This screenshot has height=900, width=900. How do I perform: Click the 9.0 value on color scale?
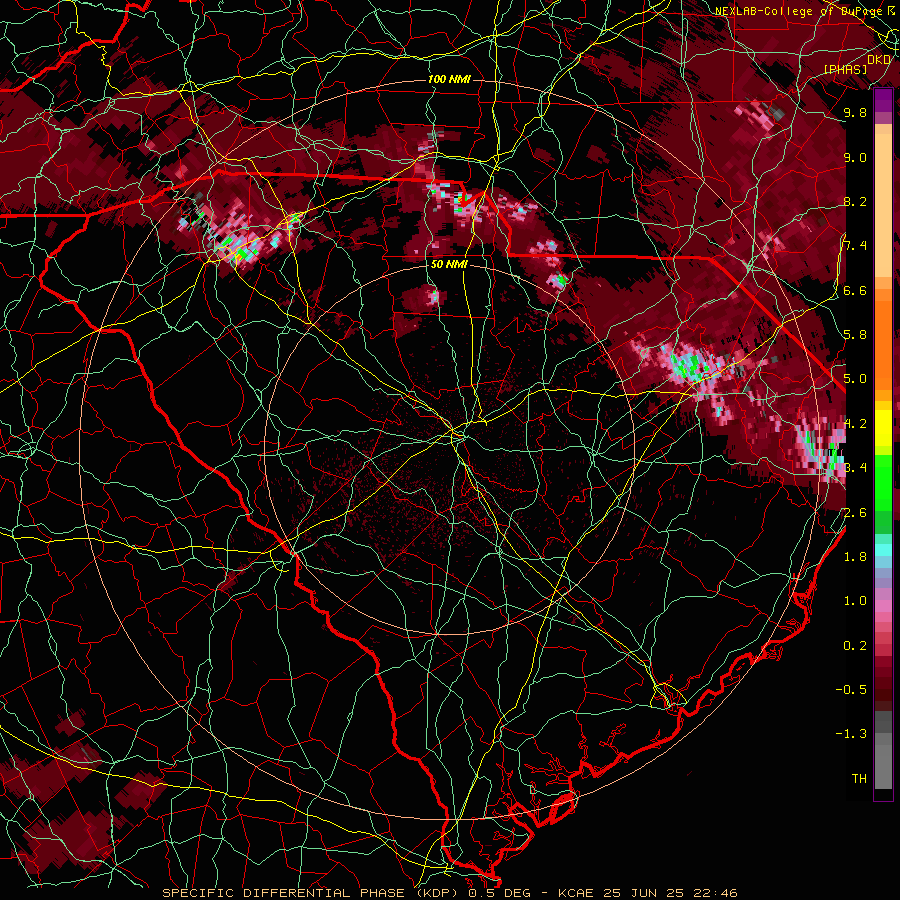click(855, 157)
